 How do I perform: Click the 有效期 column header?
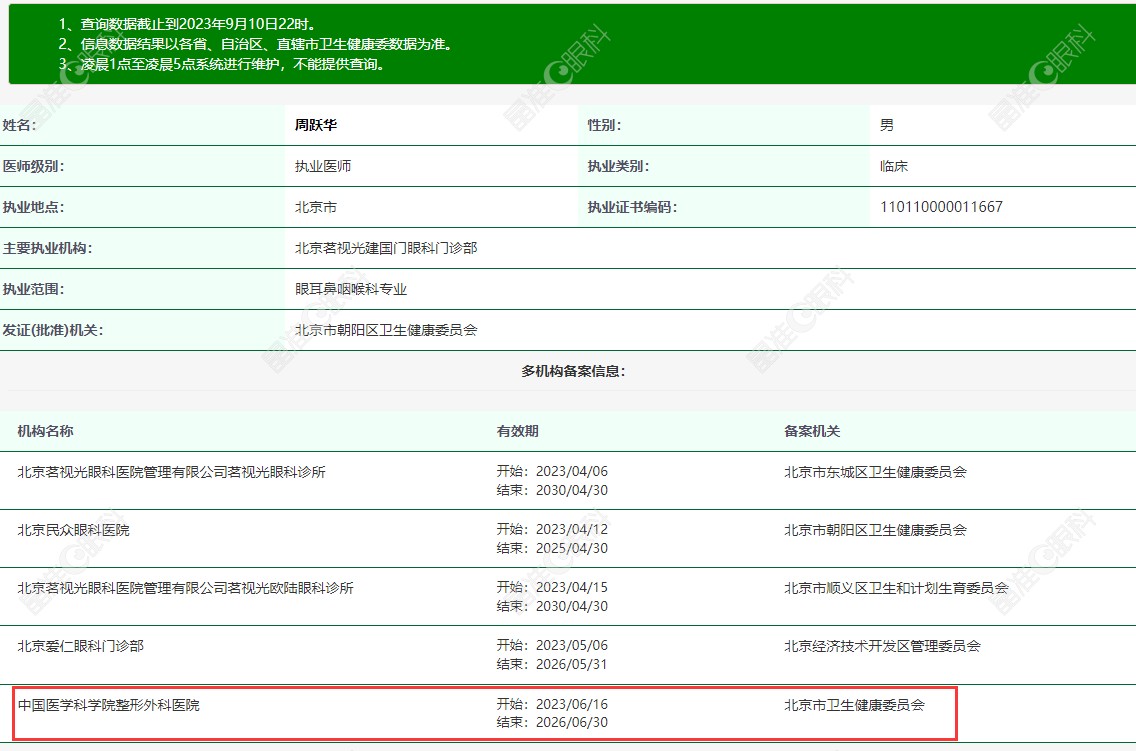point(517,431)
